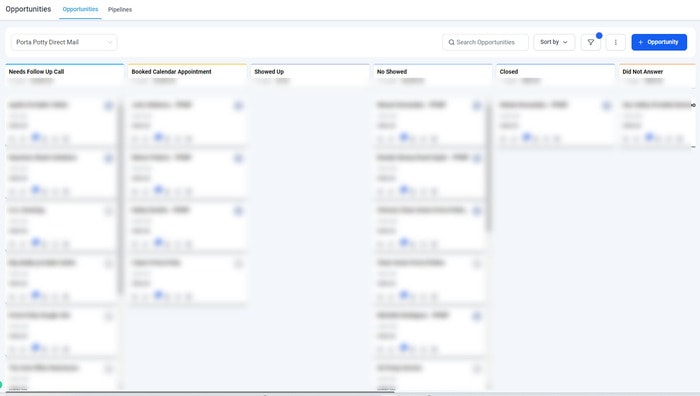This screenshot has width=700, height=396.
Task: Click the Did Not Answer column header
Action: click(642, 71)
